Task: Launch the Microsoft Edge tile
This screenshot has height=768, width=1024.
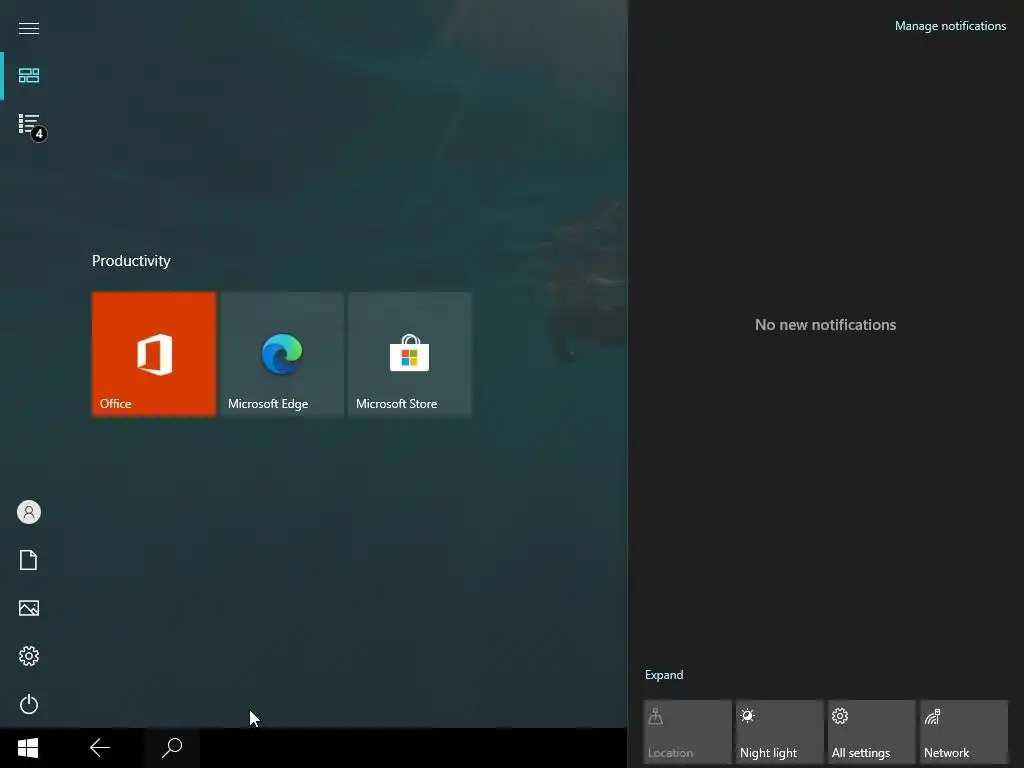Action: point(282,354)
